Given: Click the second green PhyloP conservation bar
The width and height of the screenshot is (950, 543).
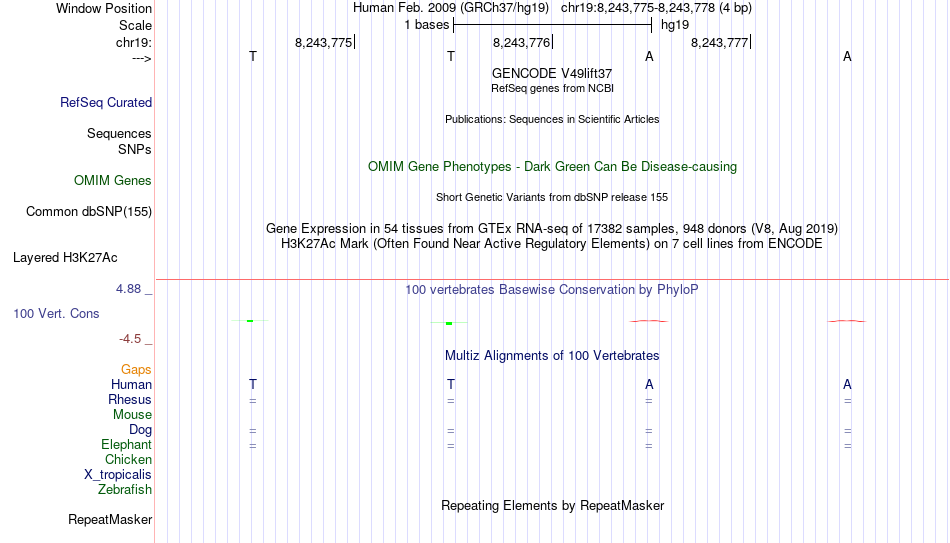Looking at the screenshot, I should 449,323.
